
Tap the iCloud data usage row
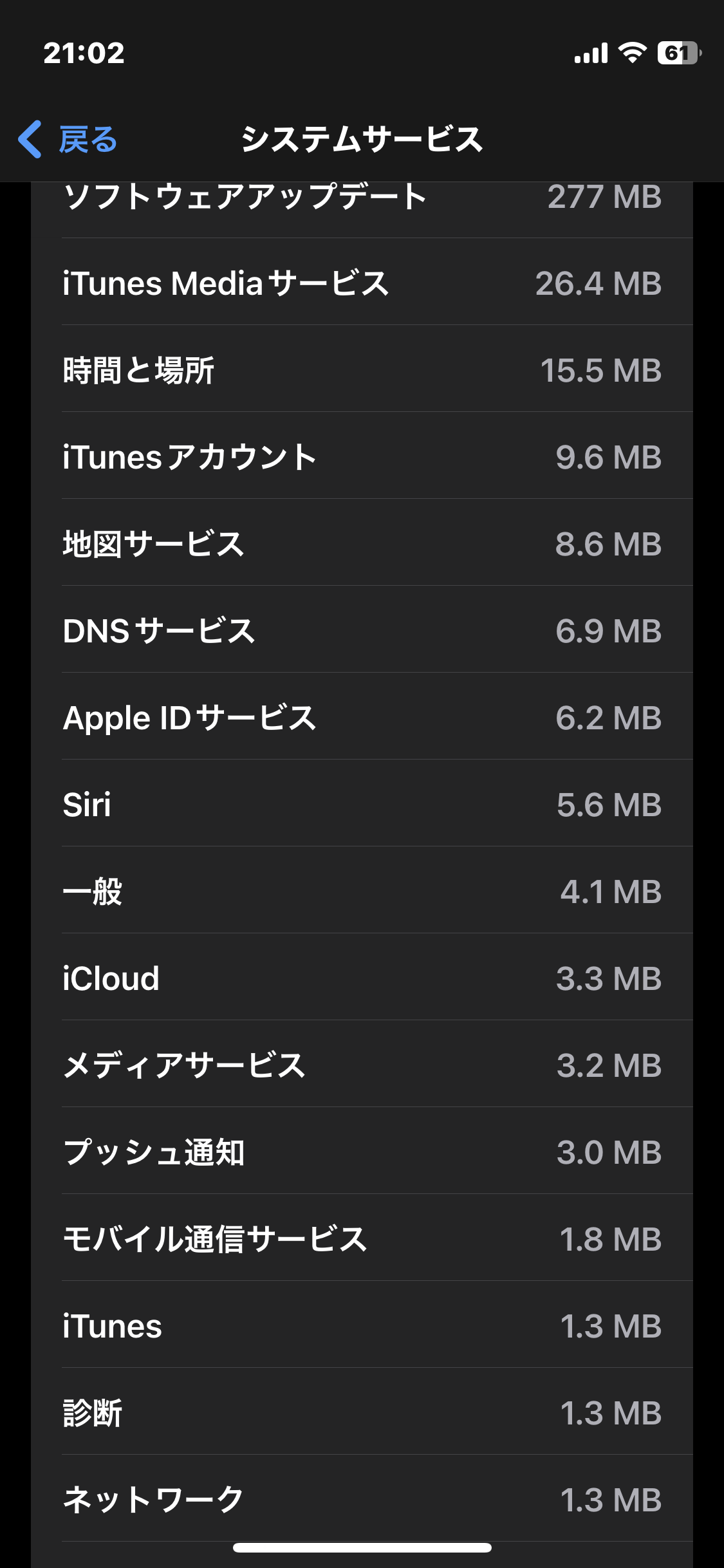click(362, 978)
